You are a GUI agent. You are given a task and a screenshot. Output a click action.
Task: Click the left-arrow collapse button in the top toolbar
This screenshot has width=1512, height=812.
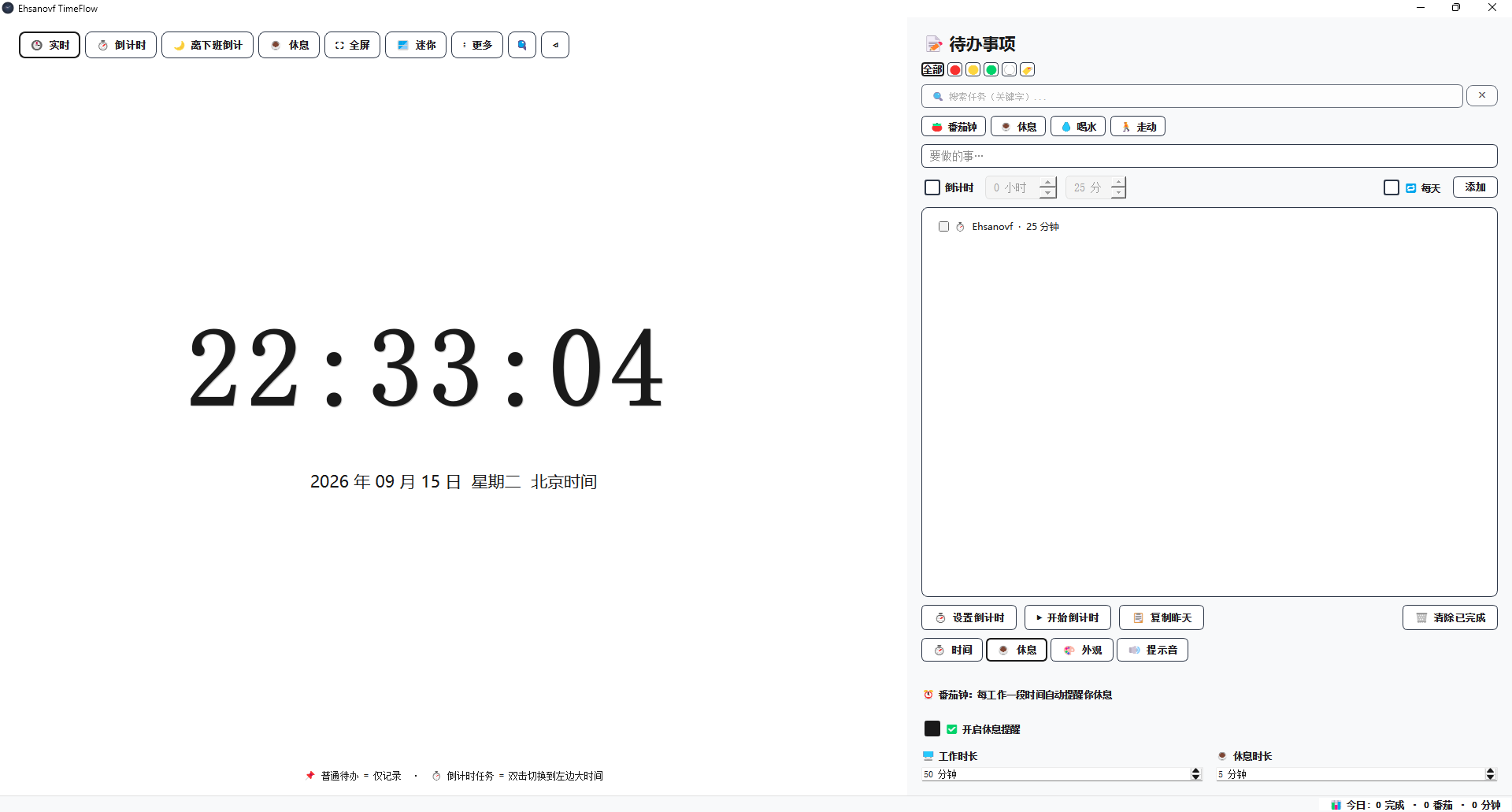point(555,45)
